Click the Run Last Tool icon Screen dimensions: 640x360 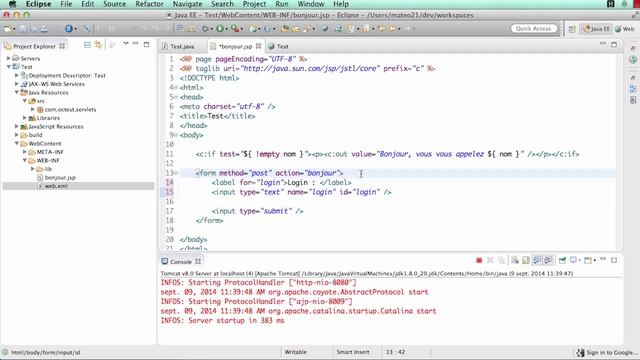pos(235,29)
